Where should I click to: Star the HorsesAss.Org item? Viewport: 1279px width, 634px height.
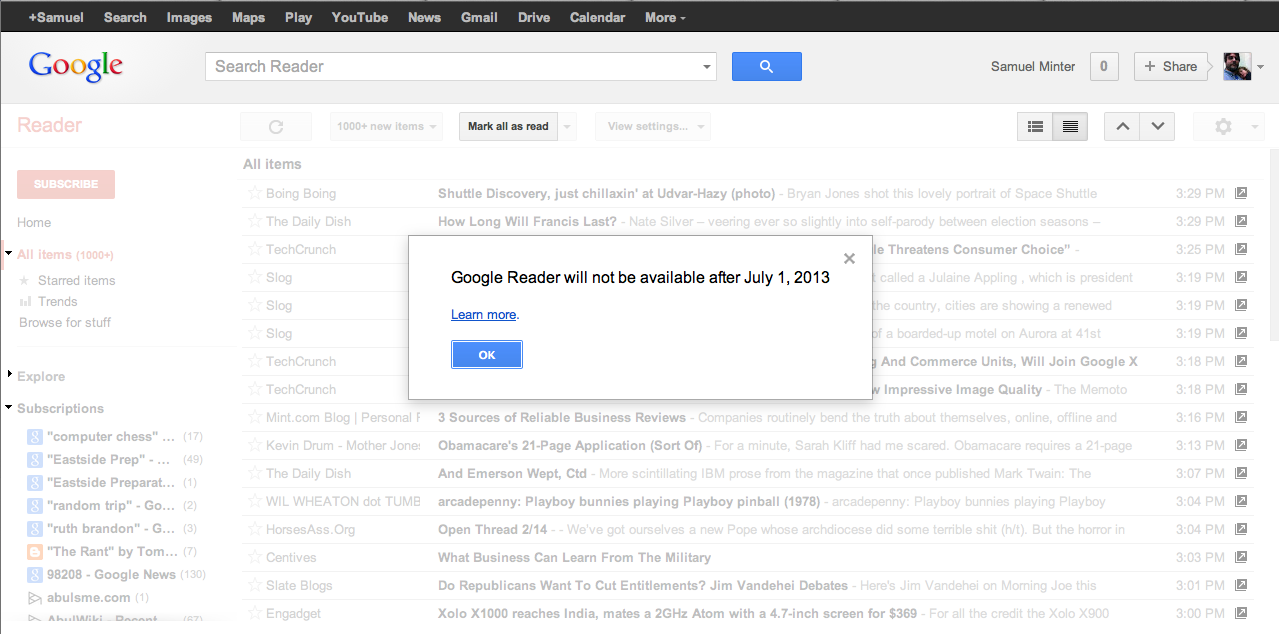click(254, 529)
